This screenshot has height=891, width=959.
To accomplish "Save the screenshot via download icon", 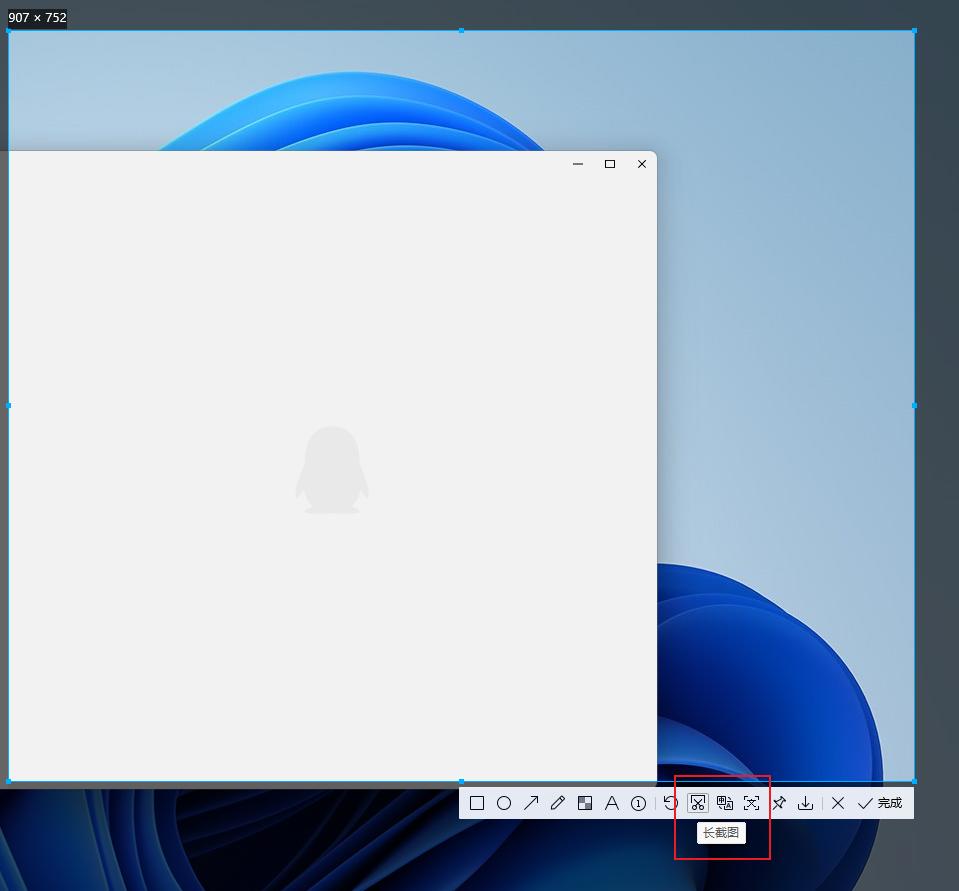I will pyautogui.click(x=805, y=803).
